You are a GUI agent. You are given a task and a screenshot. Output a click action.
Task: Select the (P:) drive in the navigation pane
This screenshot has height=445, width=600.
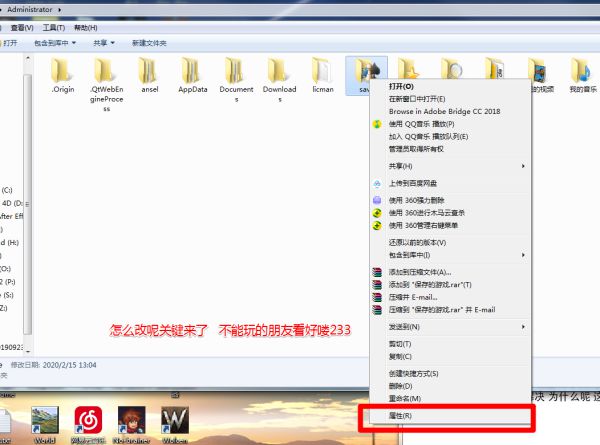pyautogui.click(x=8, y=282)
